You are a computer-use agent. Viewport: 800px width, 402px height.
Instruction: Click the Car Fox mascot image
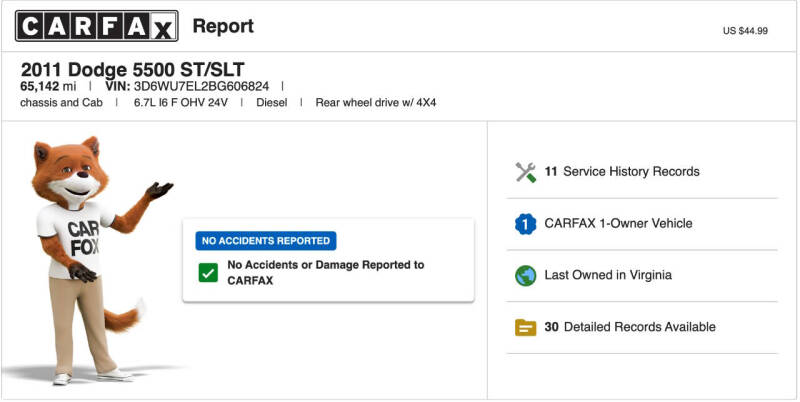pos(92,260)
